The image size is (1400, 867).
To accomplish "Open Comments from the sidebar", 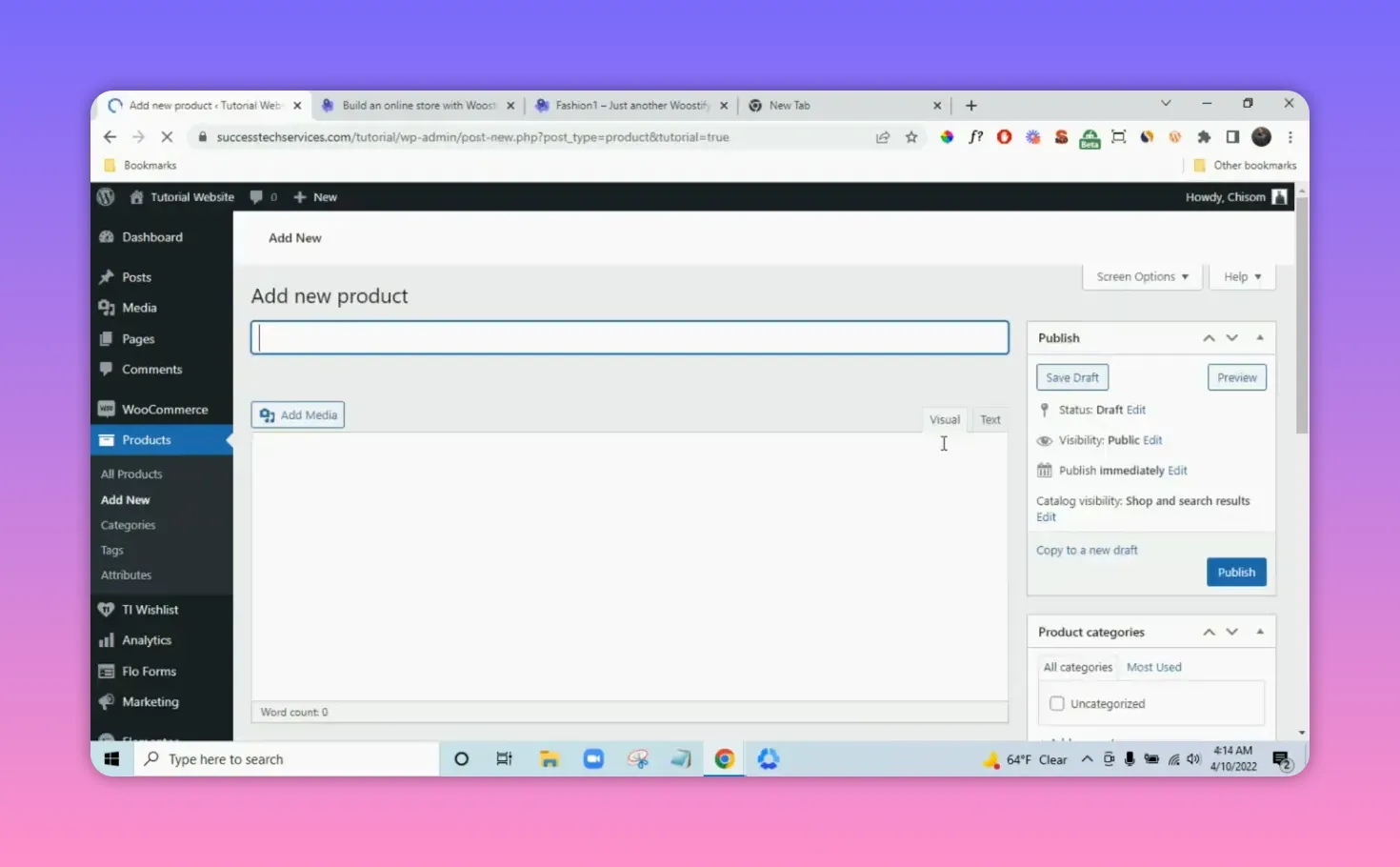I will [x=150, y=369].
